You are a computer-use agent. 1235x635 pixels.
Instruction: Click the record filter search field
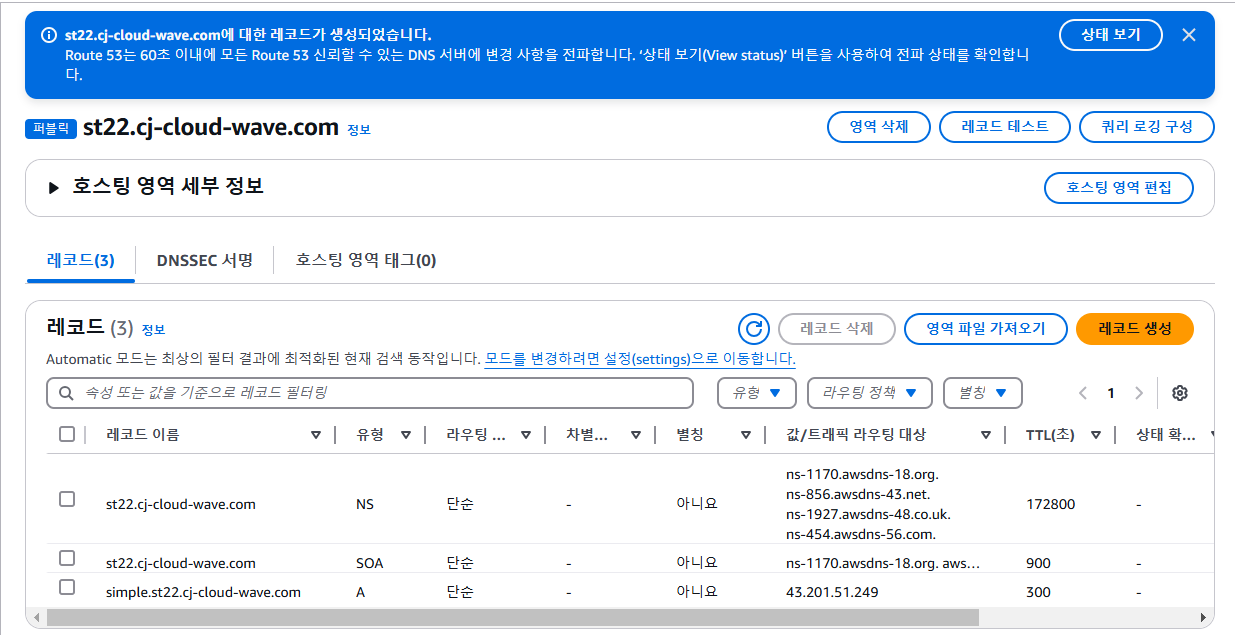[370, 393]
